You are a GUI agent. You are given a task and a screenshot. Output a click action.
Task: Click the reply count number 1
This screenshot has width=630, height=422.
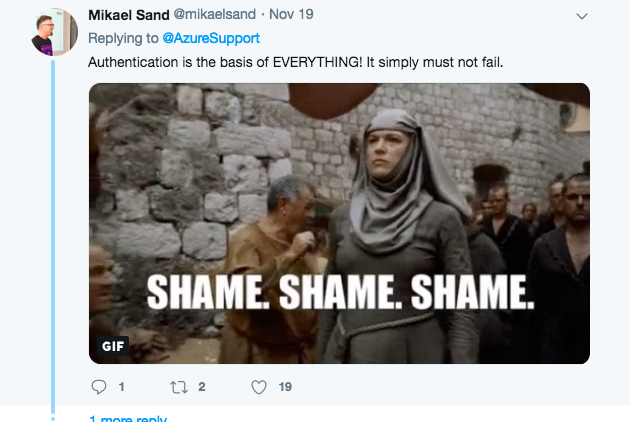point(121,387)
